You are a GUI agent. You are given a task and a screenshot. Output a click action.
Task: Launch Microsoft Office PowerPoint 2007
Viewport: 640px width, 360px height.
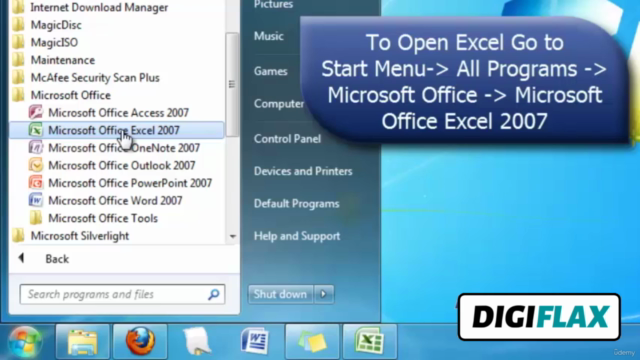click(130, 183)
